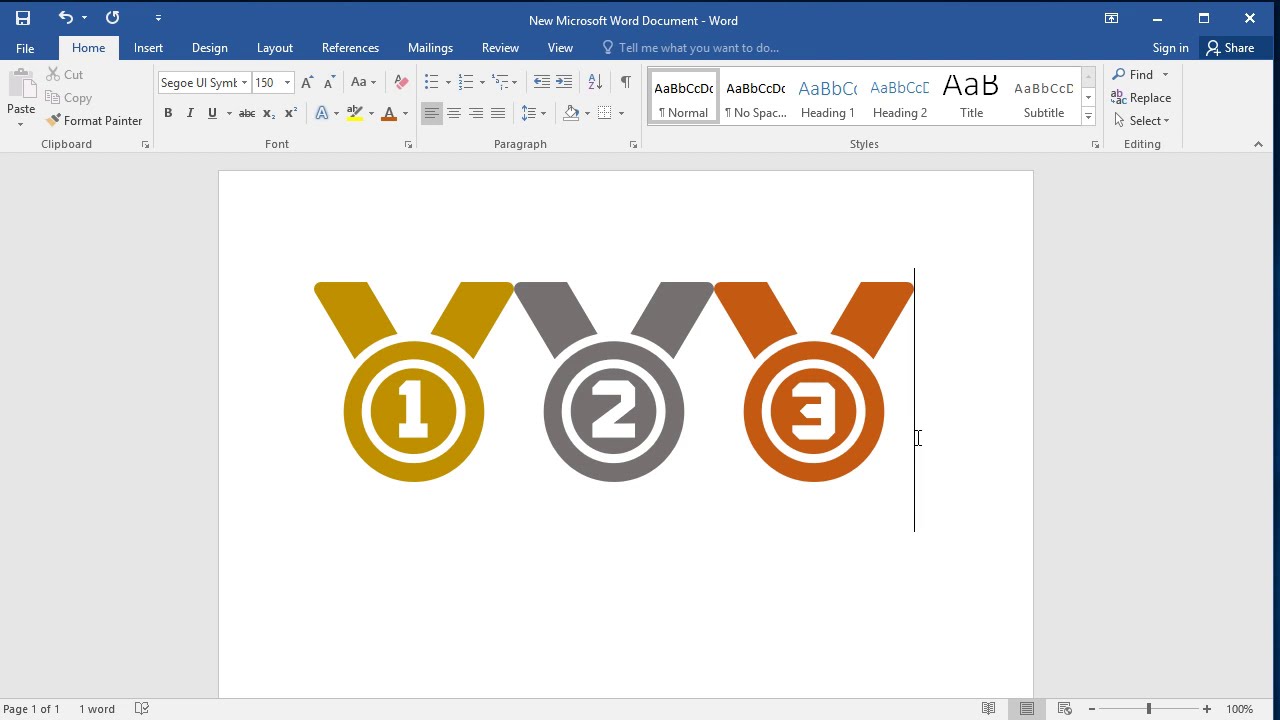Image resolution: width=1280 pixels, height=720 pixels.
Task: Click the zoom slider in status bar
Action: (x=1148, y=709)
